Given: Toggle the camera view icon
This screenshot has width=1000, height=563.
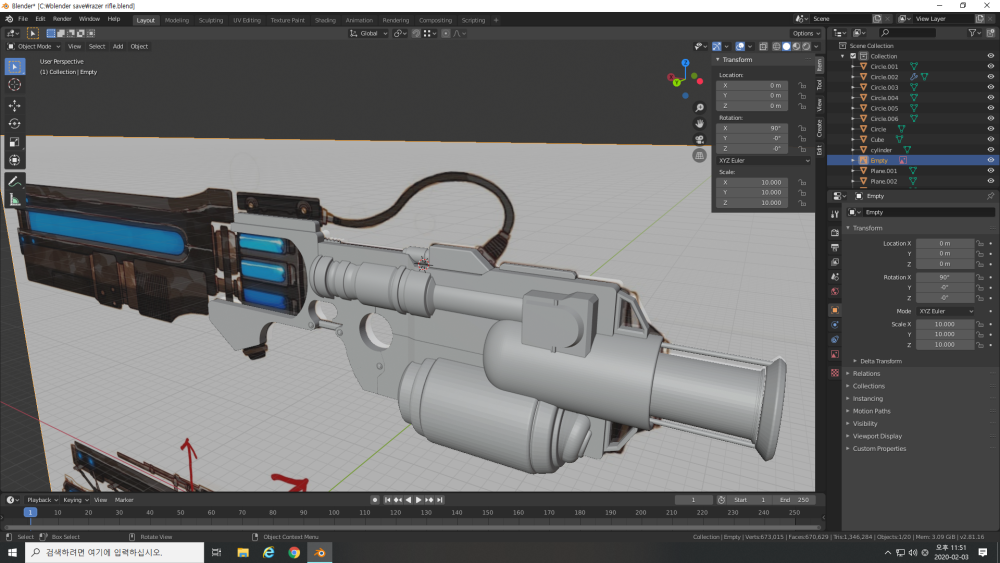Looking at the screenshot, I should (700, 140).
